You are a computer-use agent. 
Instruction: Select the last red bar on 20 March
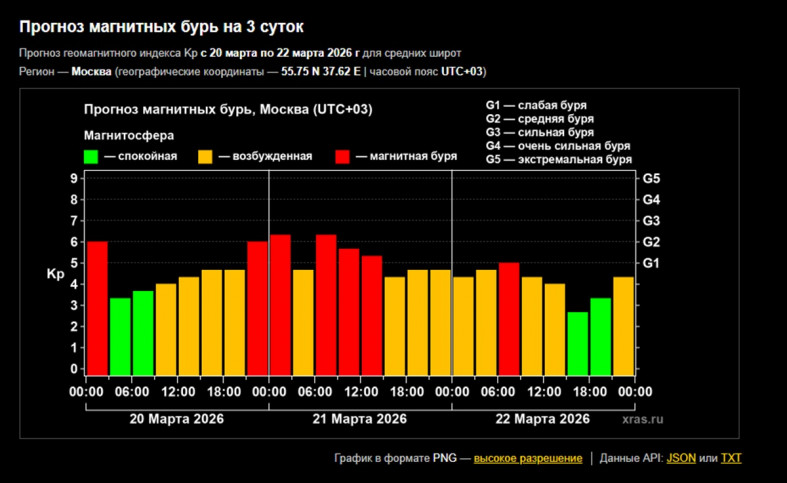click(257, 307)
